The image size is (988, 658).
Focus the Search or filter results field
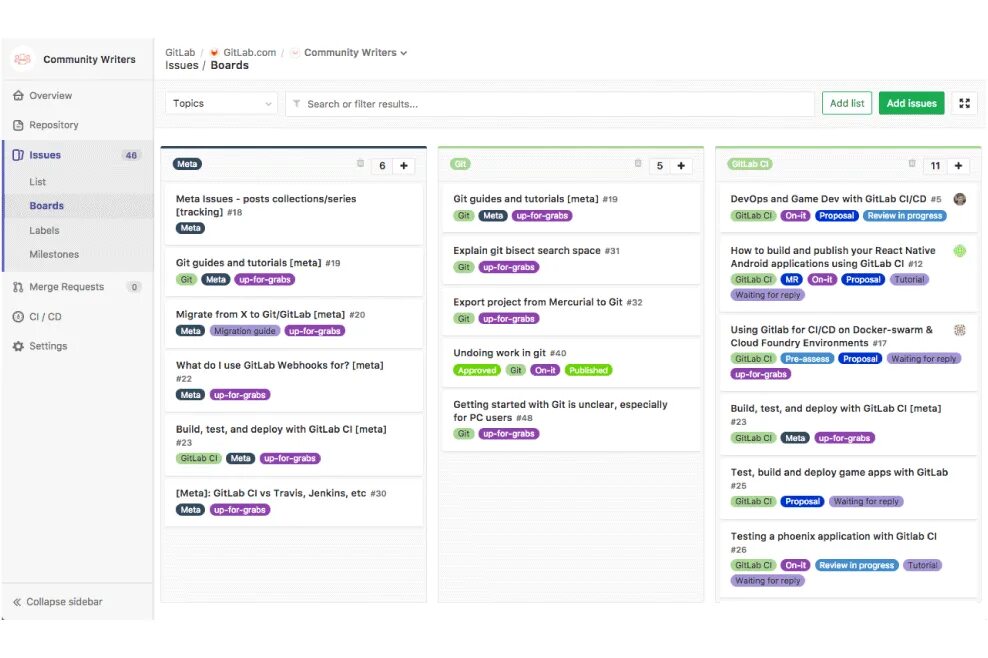click(550, 104)
